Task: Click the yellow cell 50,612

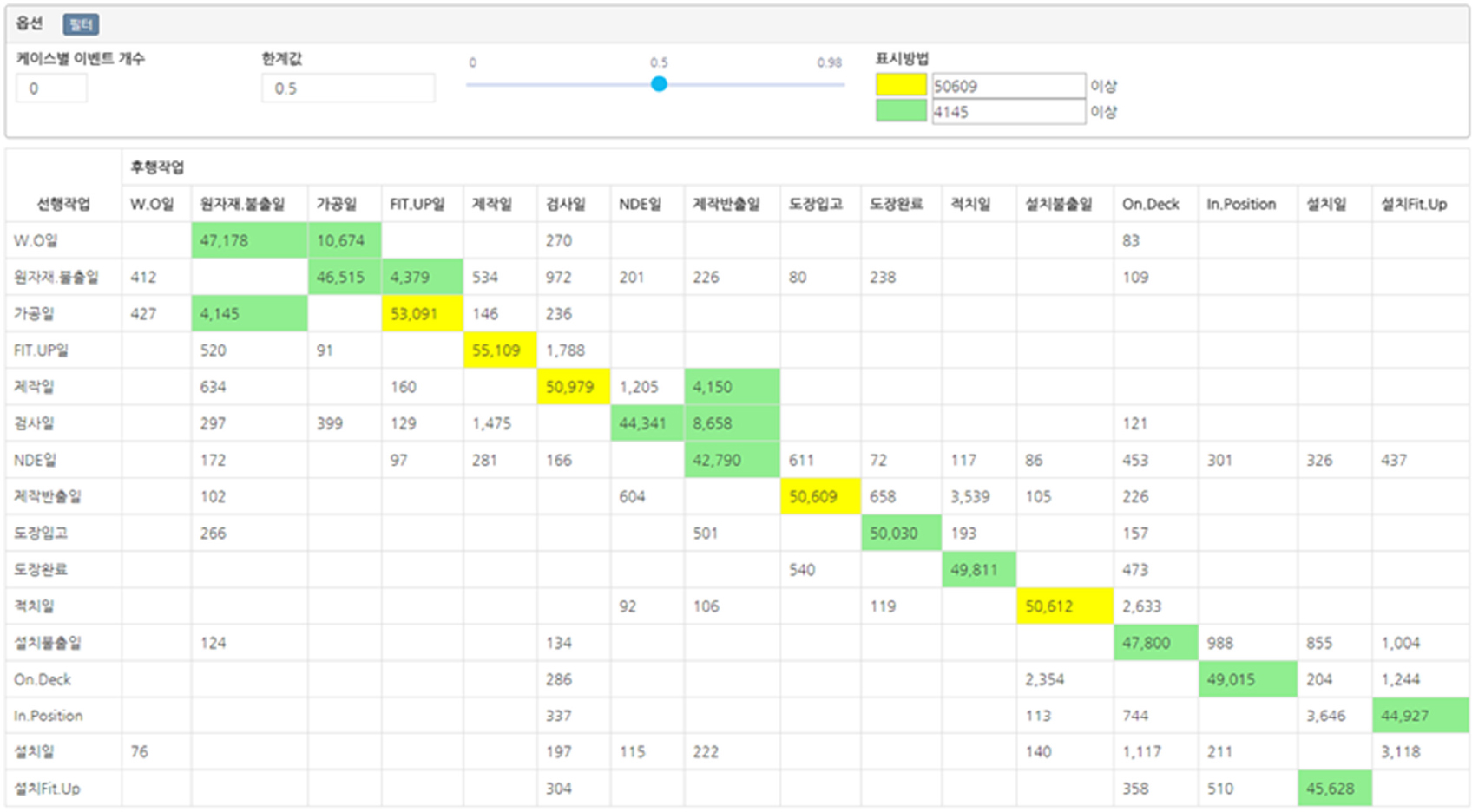Action: 1065,606
